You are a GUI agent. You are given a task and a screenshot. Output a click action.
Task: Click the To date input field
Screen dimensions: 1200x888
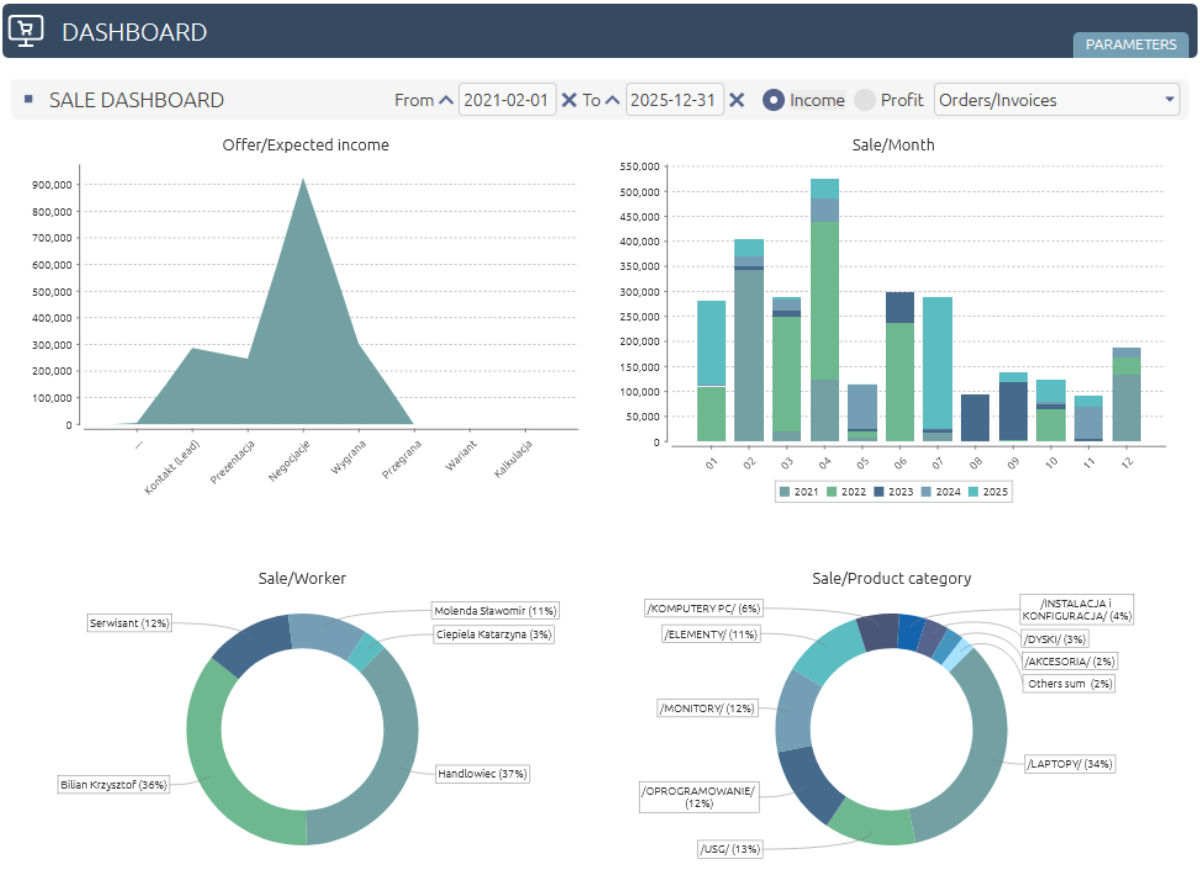tap(675, 100)
